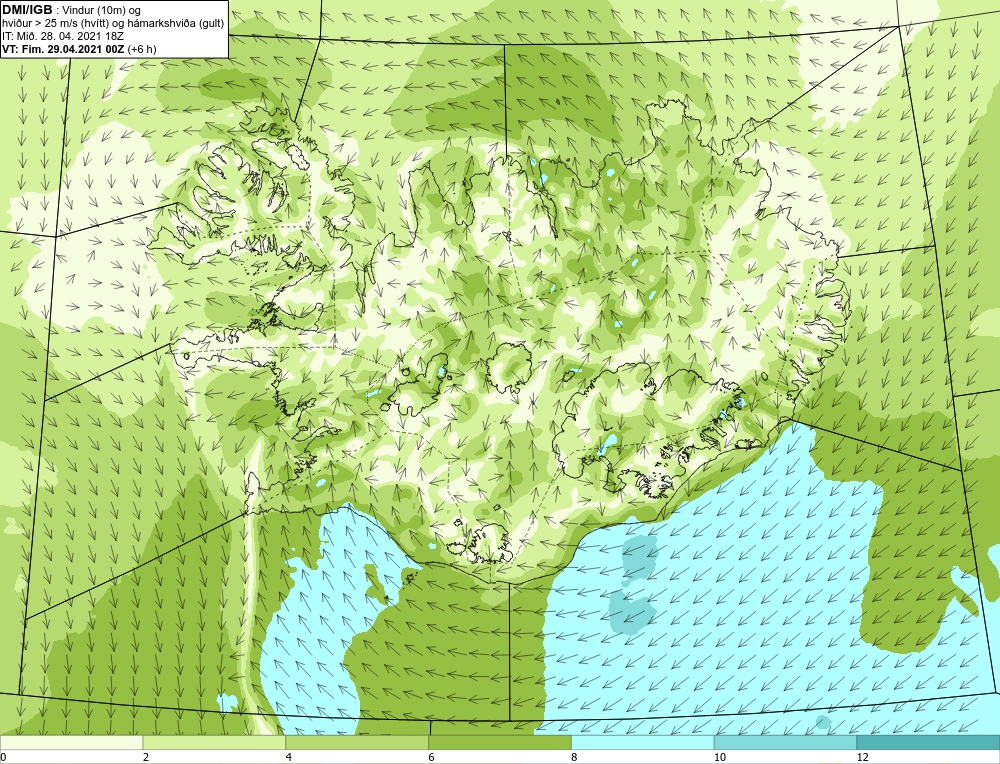Image resolution: width=1000 pixels, height=764 pixels.
Task: Select the 0–2 m/s palest legend color band
Action: (71, 743)
